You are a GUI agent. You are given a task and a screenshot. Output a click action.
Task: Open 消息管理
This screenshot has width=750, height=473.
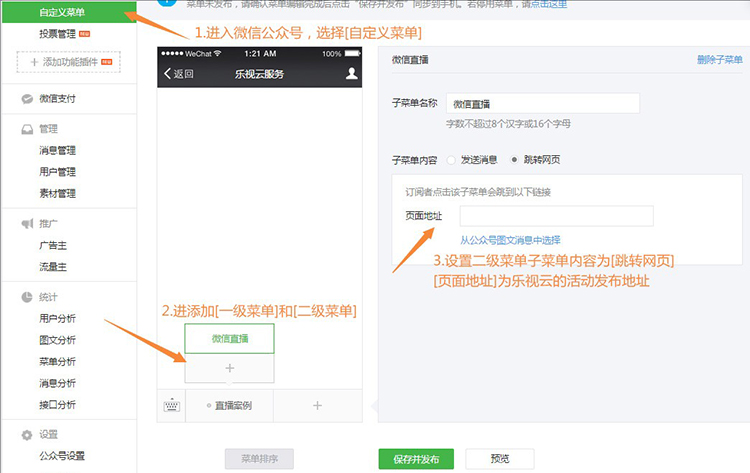57,151
